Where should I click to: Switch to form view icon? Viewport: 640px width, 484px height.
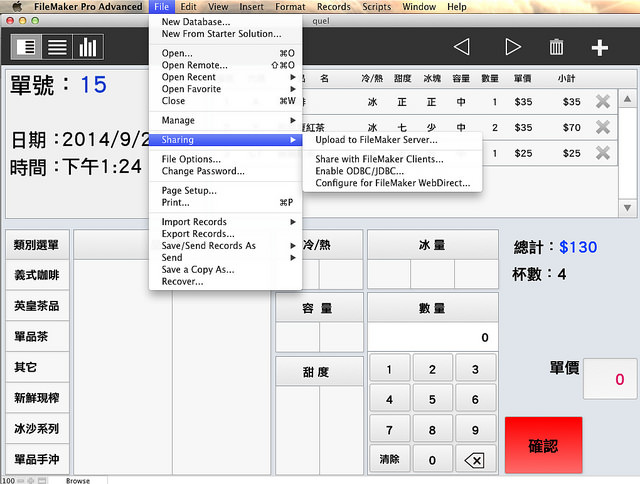27,47
